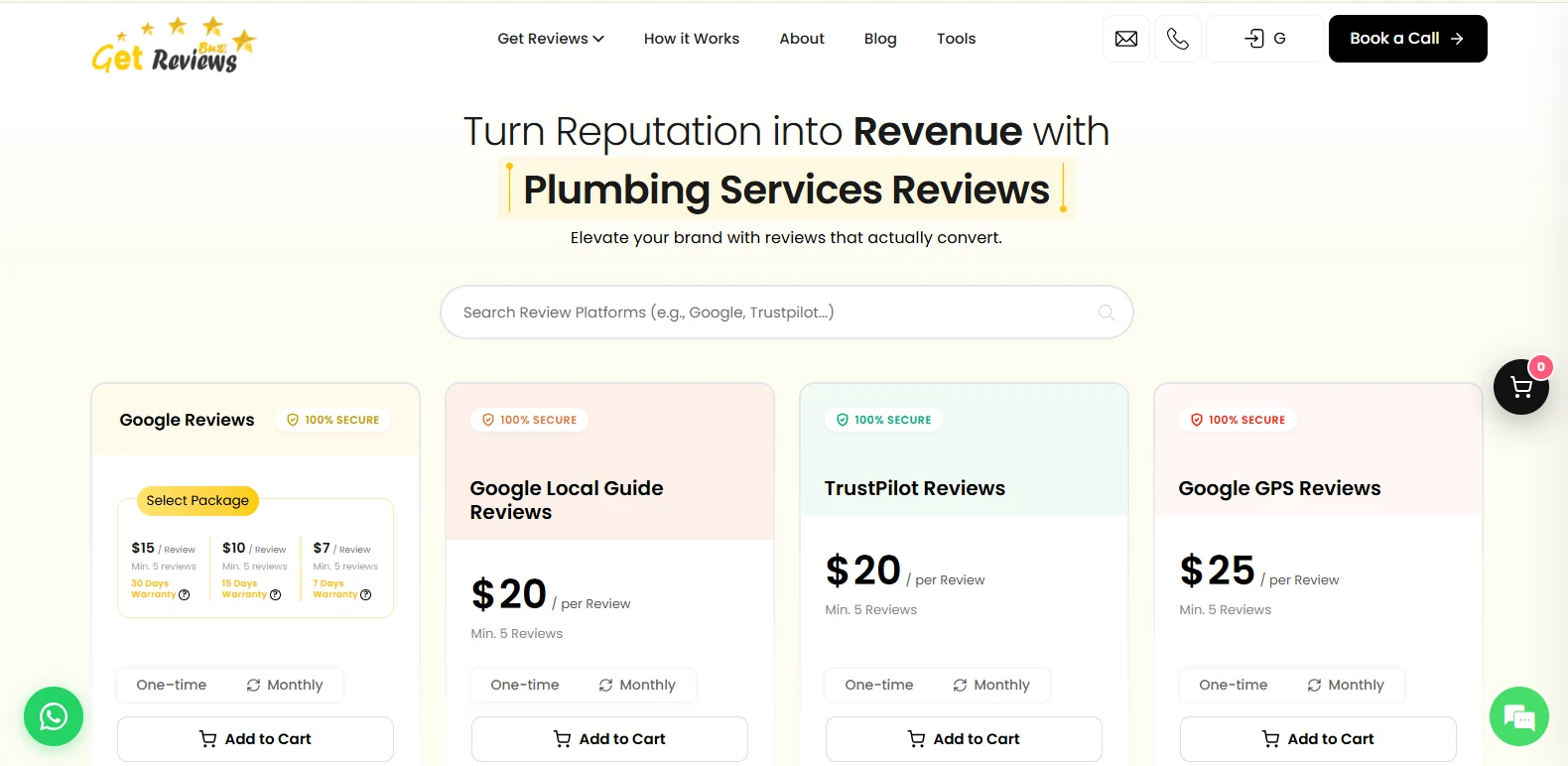Click 100% Secure badge on Google Local Guide card

click(529, 420)
